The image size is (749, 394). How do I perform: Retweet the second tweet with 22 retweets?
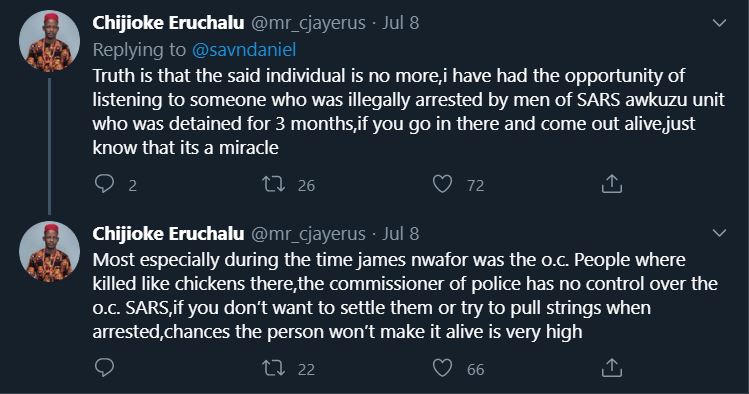pyautogui.click(x=274, y=368)
